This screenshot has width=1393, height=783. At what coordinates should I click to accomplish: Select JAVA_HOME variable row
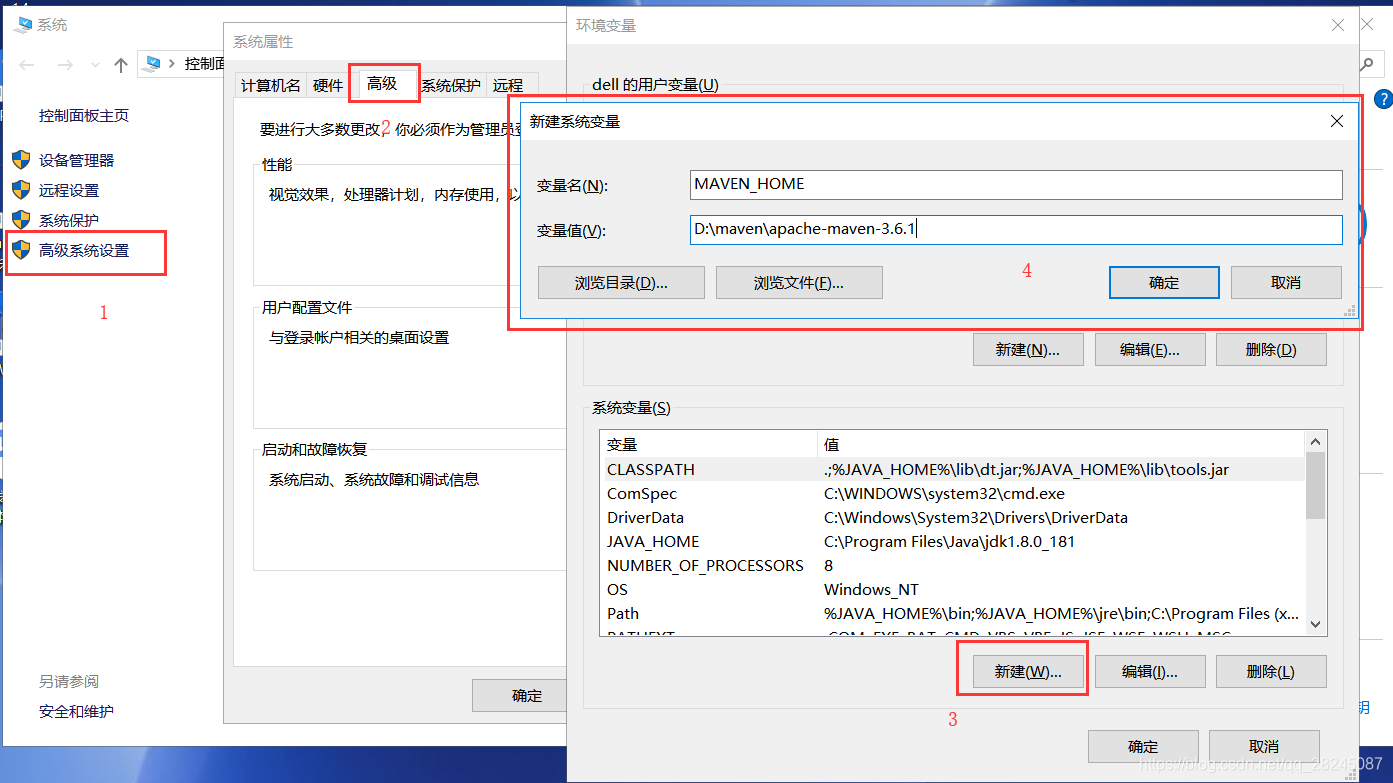953,541
